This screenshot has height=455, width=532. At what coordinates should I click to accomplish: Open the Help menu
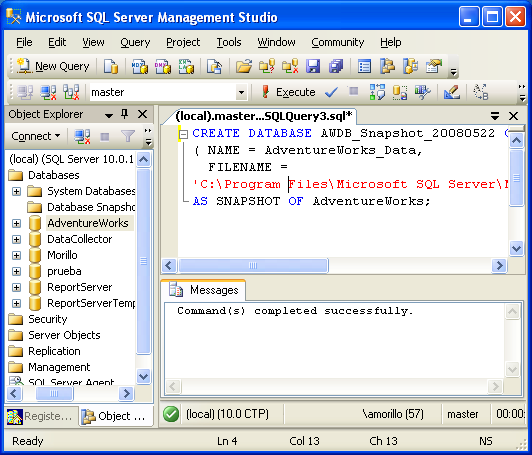pyautogui.click(x=391, y=42)
